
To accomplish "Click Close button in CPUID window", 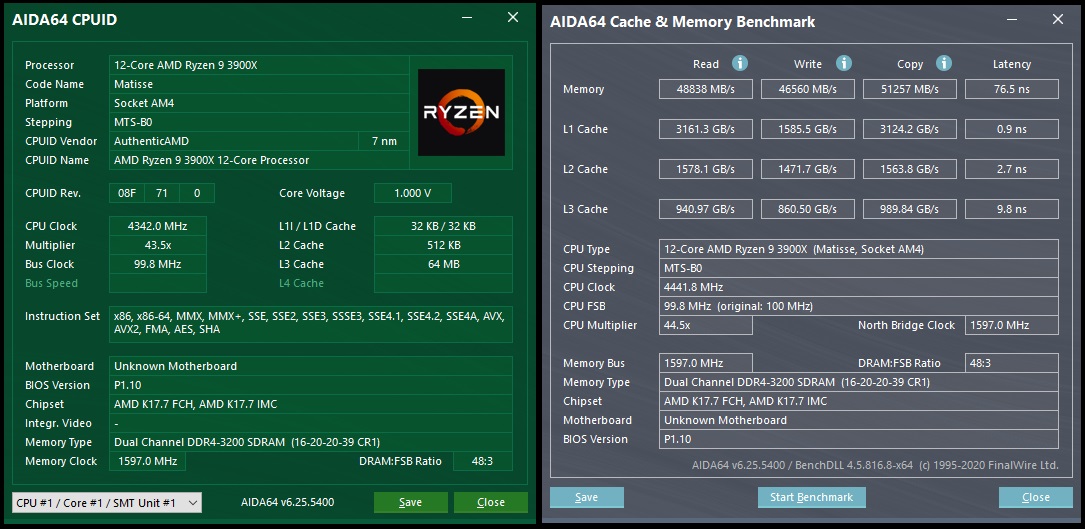I will point(491,503).
